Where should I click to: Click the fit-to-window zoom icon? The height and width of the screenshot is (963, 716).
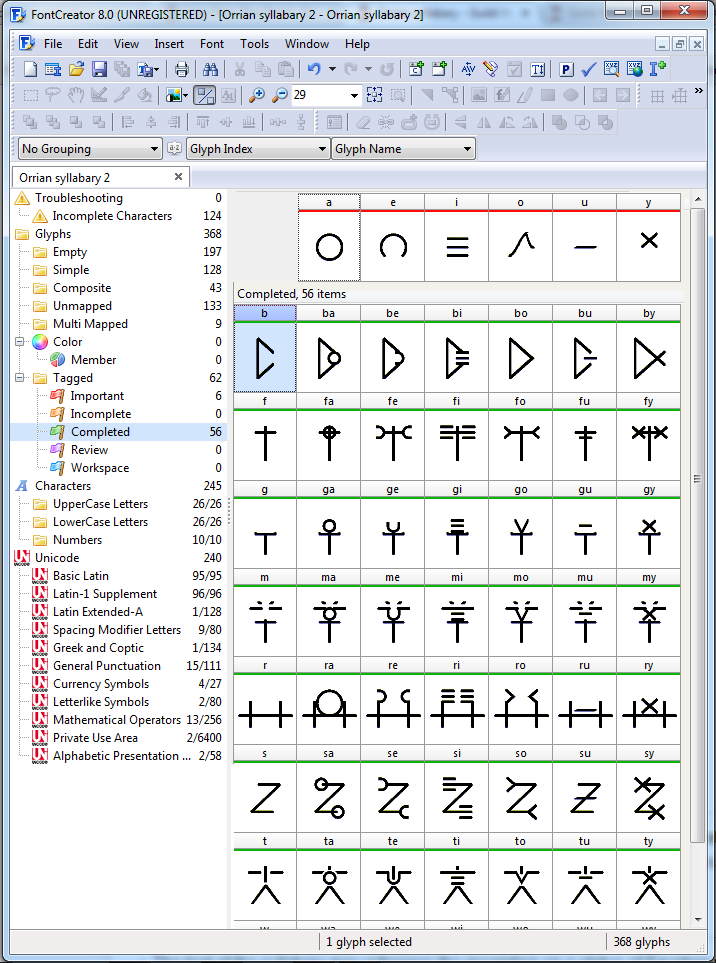375,95
